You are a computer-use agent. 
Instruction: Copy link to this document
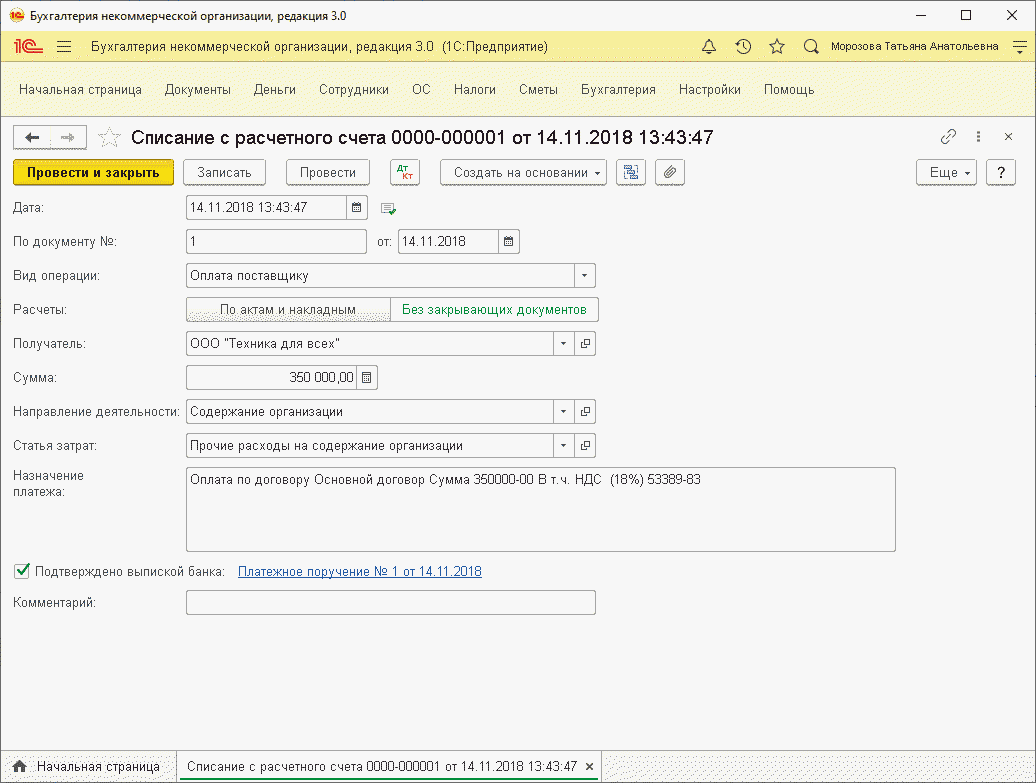point(948,137)
